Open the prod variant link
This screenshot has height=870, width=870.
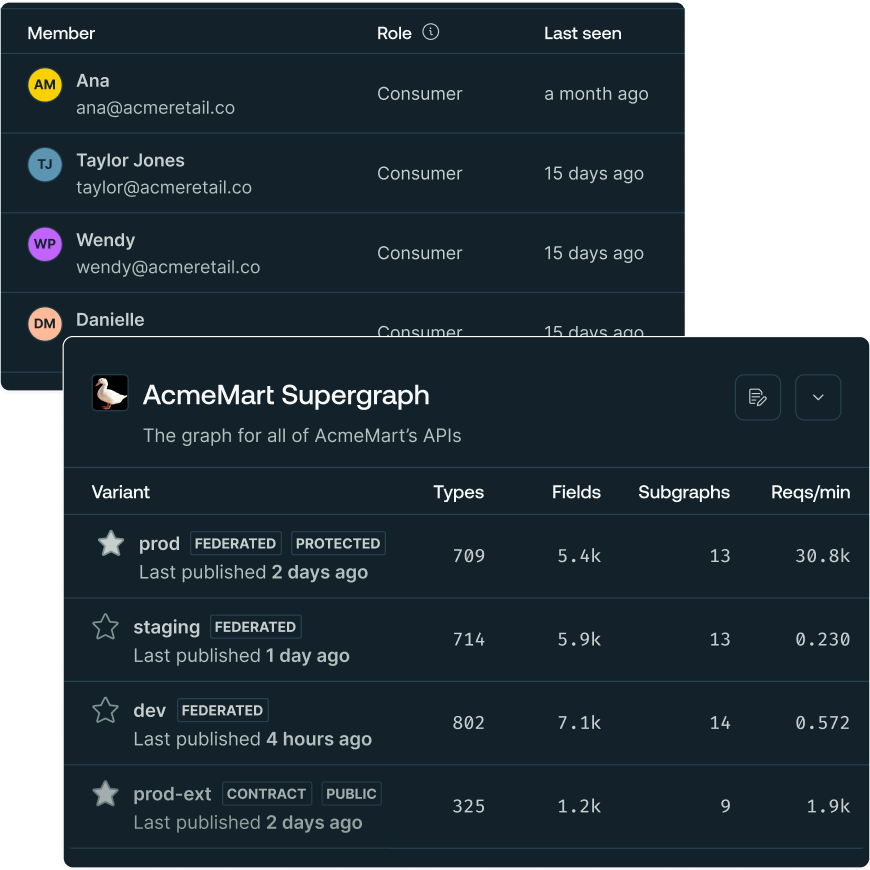pos(159,543)
